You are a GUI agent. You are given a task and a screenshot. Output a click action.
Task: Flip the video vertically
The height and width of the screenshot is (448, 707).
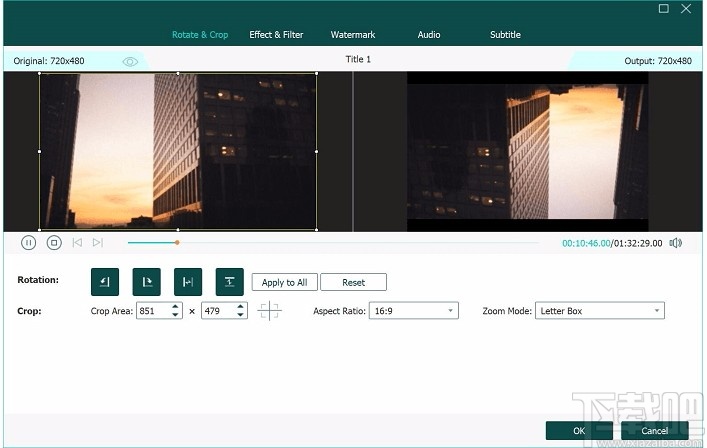(x=229, y=282)
